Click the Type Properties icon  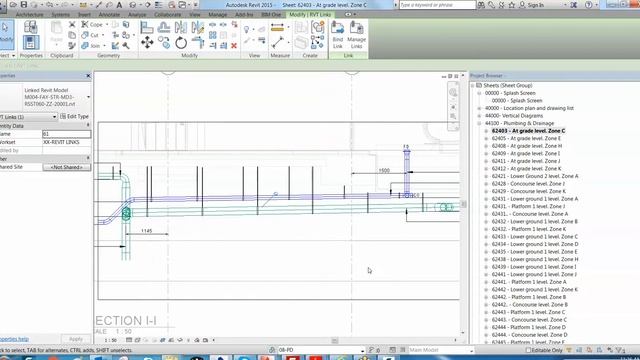(x=31, y=27)
